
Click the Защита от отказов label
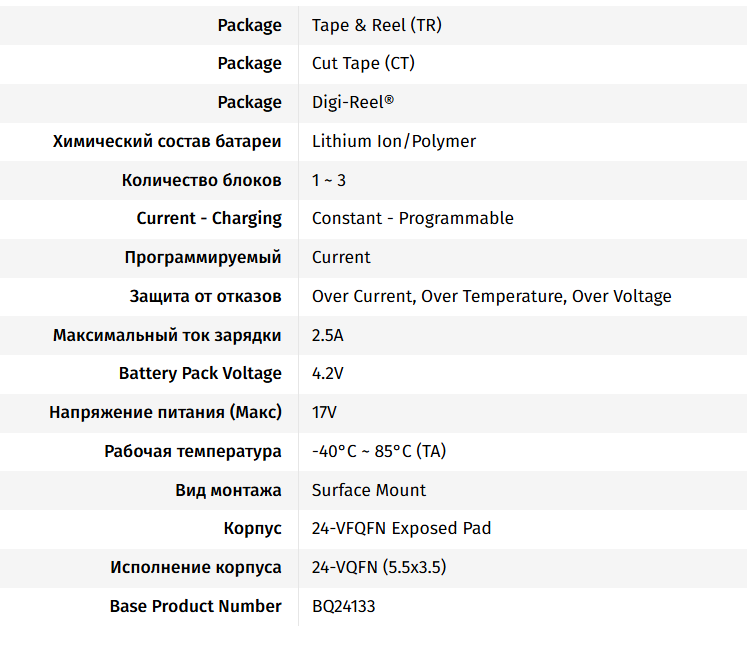click(x=205, y=296)
